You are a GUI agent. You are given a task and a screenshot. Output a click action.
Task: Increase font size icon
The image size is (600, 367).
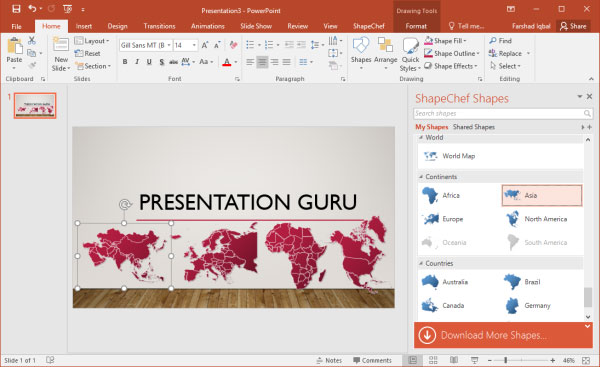click(x=205, y=45)
